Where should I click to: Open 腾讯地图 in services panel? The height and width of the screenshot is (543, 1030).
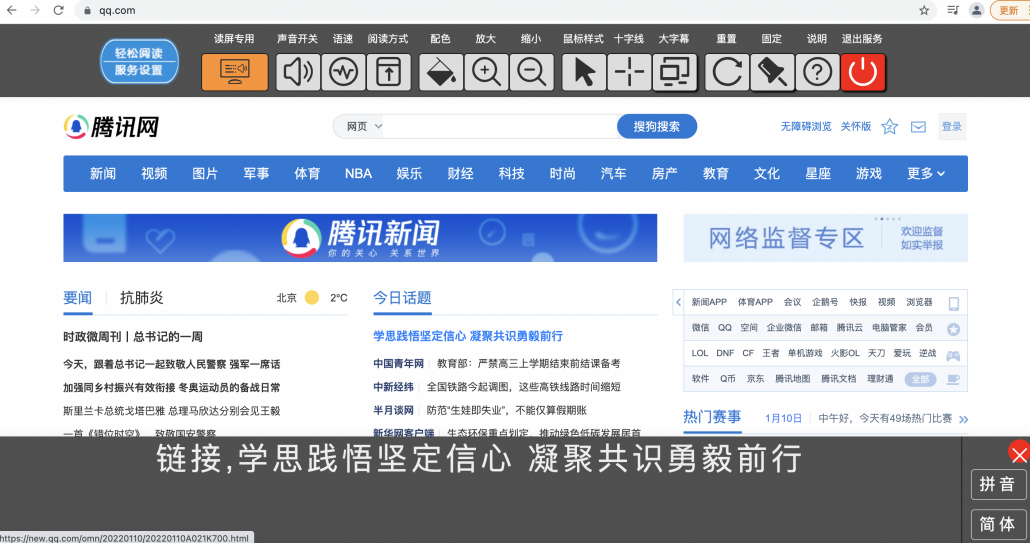tap(793, 379)
